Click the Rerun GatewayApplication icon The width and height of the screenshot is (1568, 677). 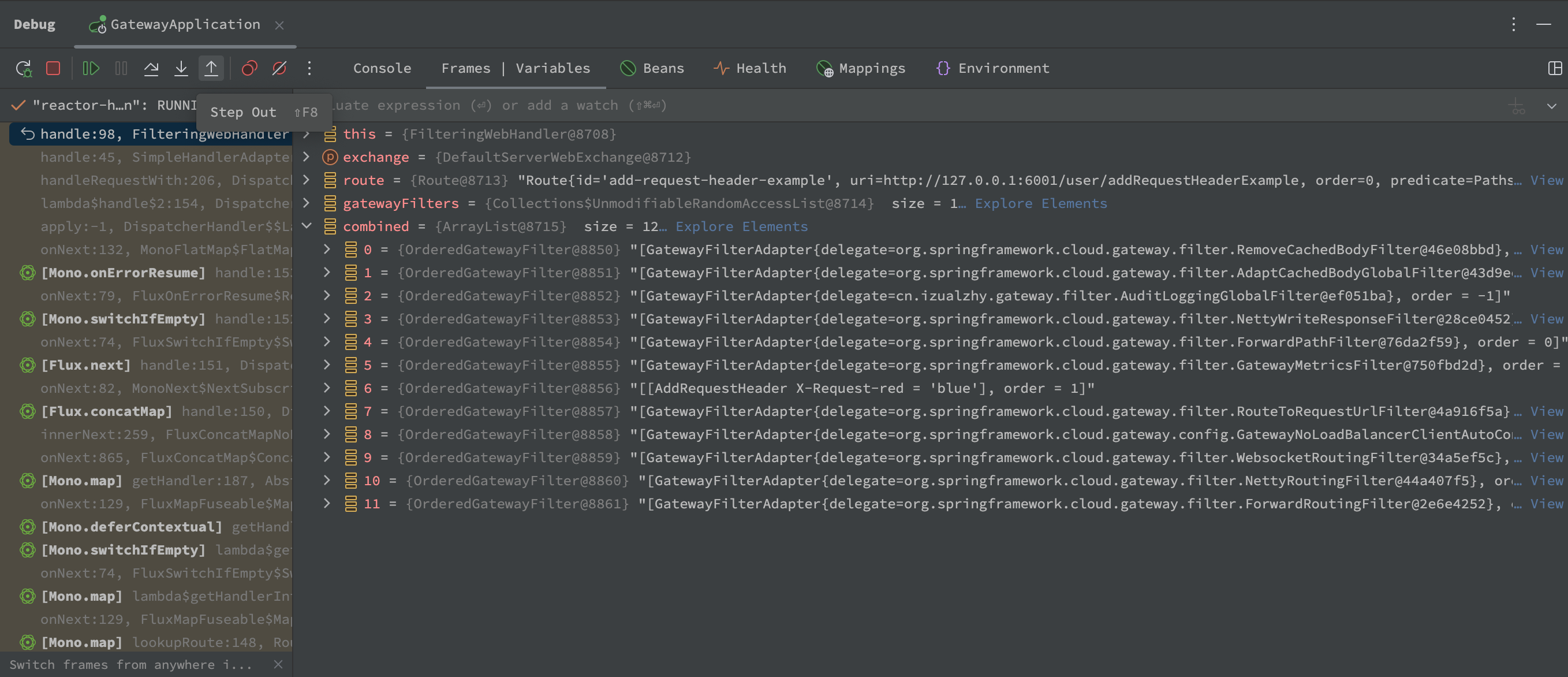point(24,68)
